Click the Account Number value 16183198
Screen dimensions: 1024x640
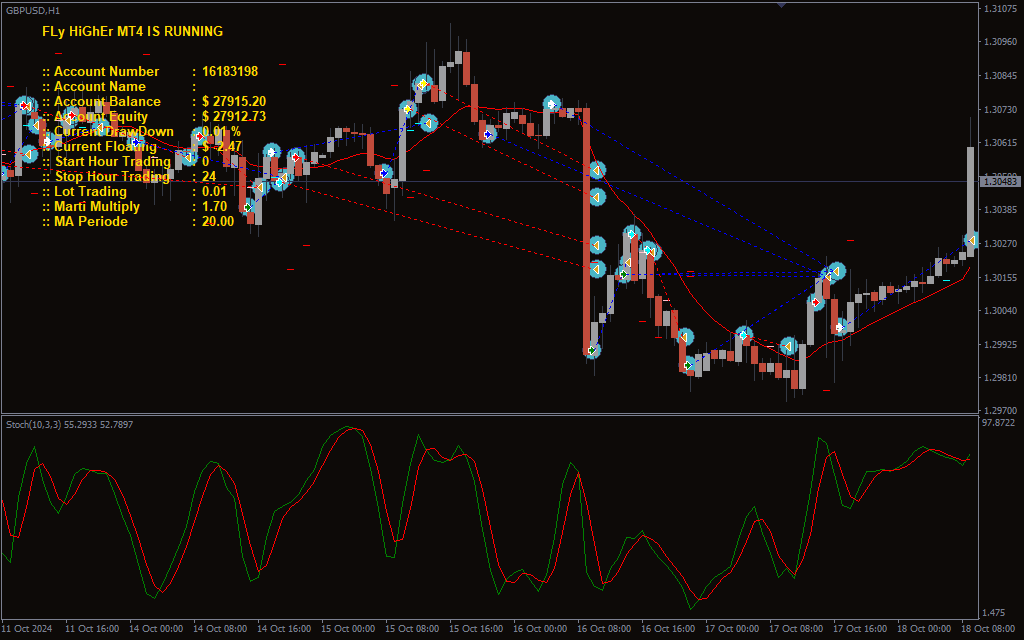(229, 72)
